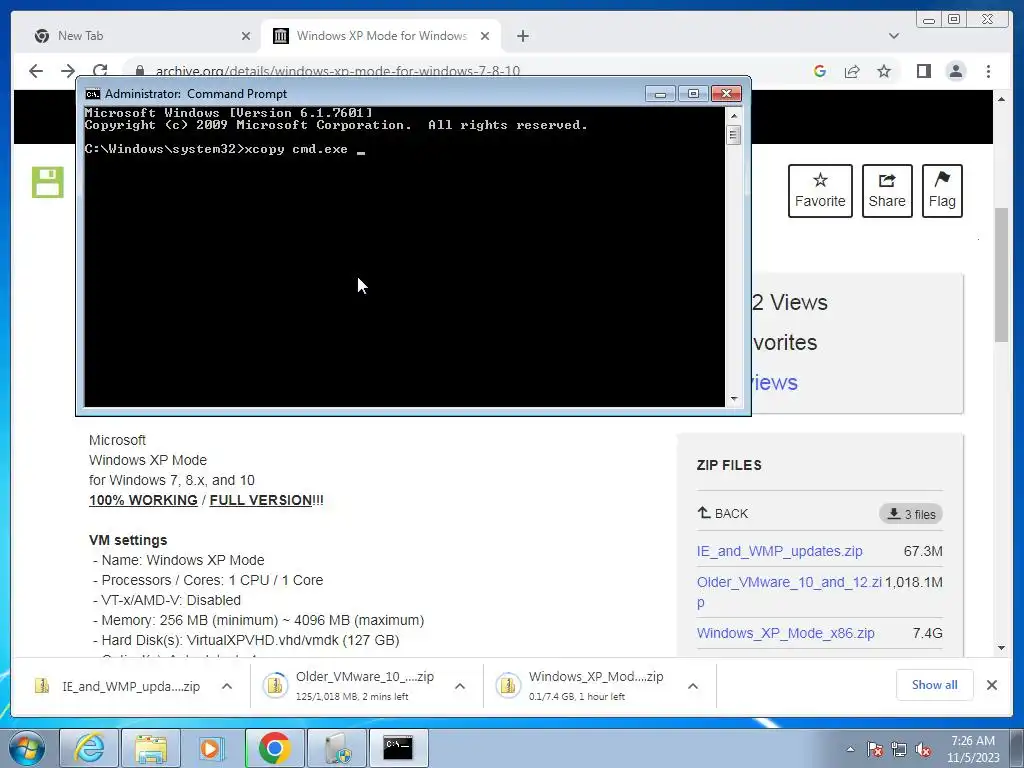Close the Windows XP Mode tab
Viewport: 1024px width, 768px height.
pyautogui.click(x=485, y=36)
